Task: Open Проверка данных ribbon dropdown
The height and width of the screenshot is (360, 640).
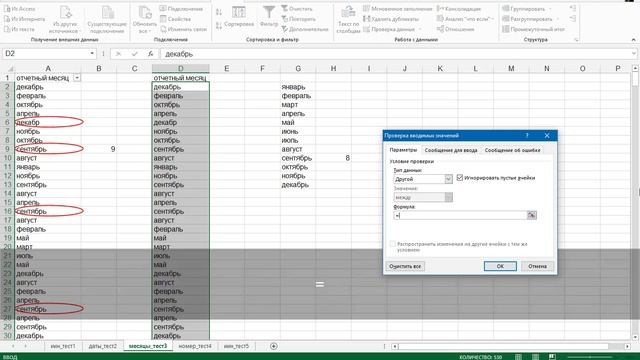Action: (420, 29)
